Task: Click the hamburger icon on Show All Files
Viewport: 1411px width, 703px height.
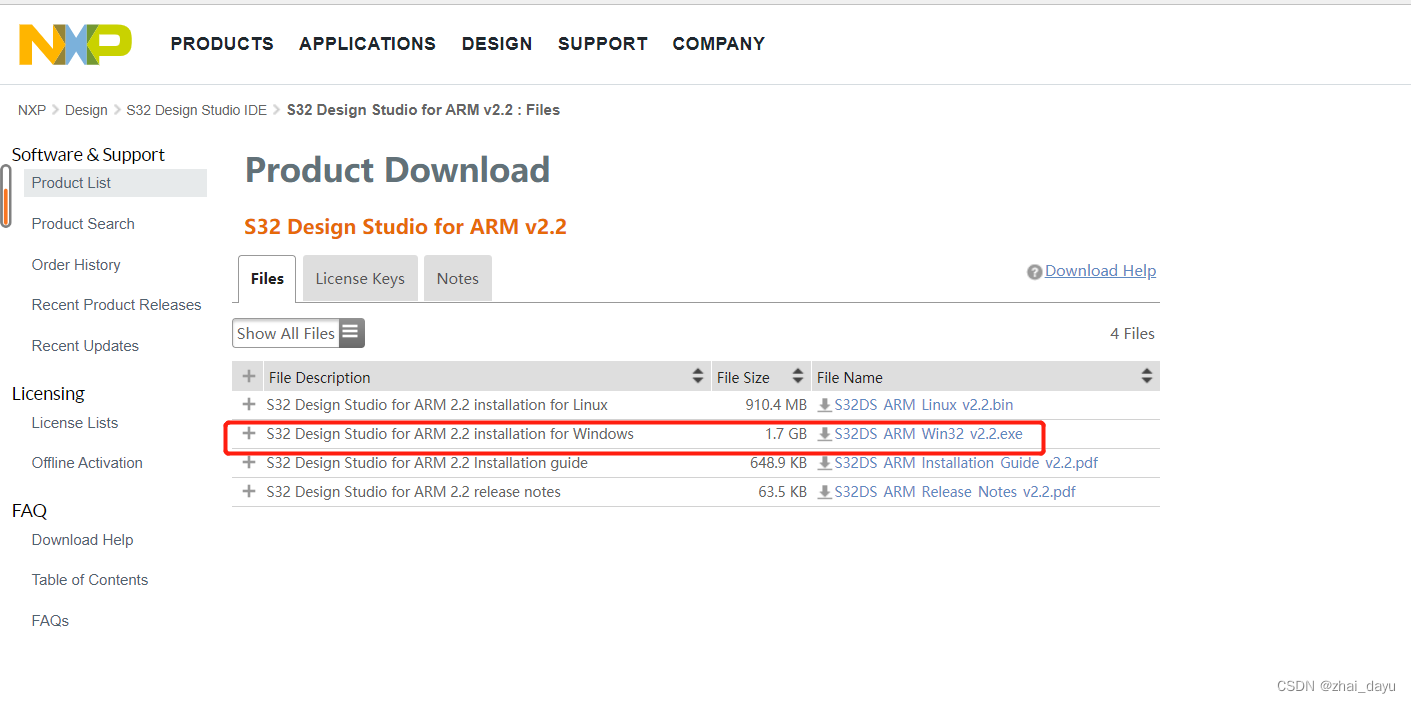Action: tap(351, 333)
